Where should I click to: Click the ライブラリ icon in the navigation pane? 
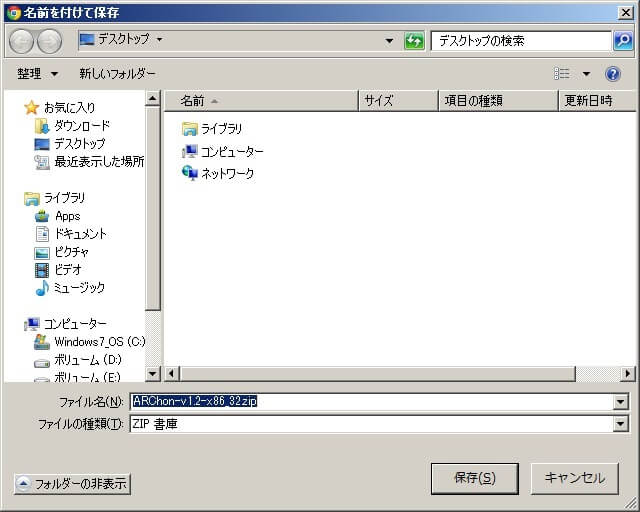pyautogui.click(x=31, y=198)
